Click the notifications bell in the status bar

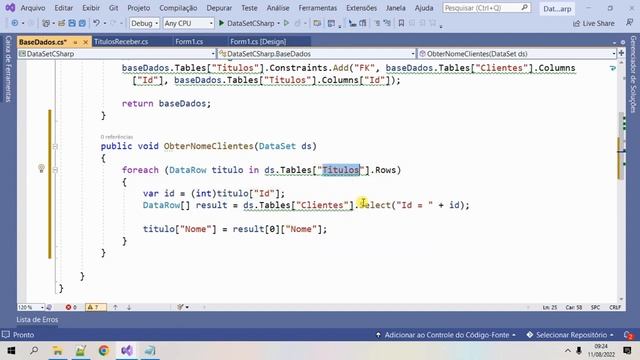pos(629,335)
